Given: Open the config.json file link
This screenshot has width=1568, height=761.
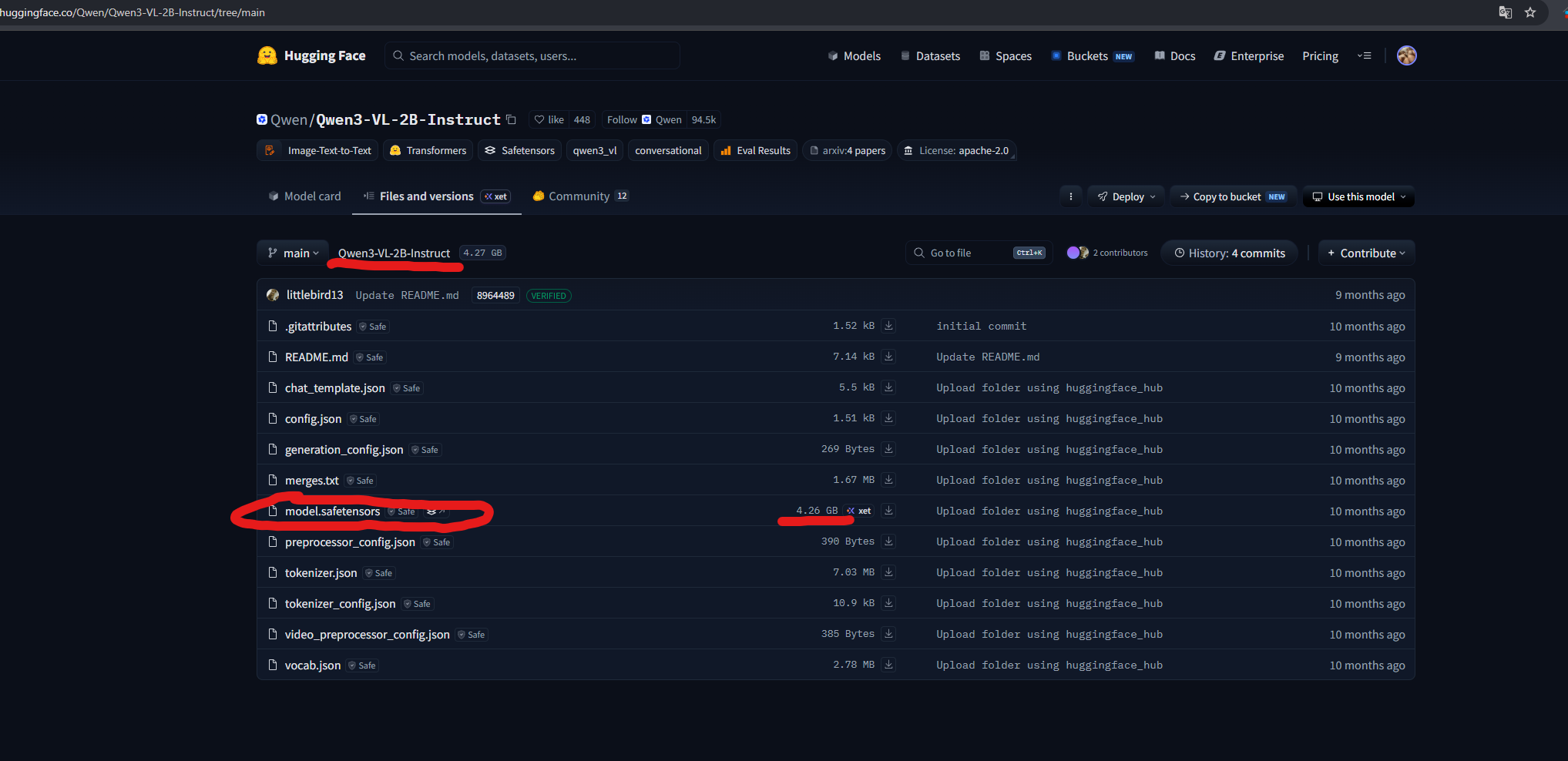Looking at the screenshot, I should [313, 419].
